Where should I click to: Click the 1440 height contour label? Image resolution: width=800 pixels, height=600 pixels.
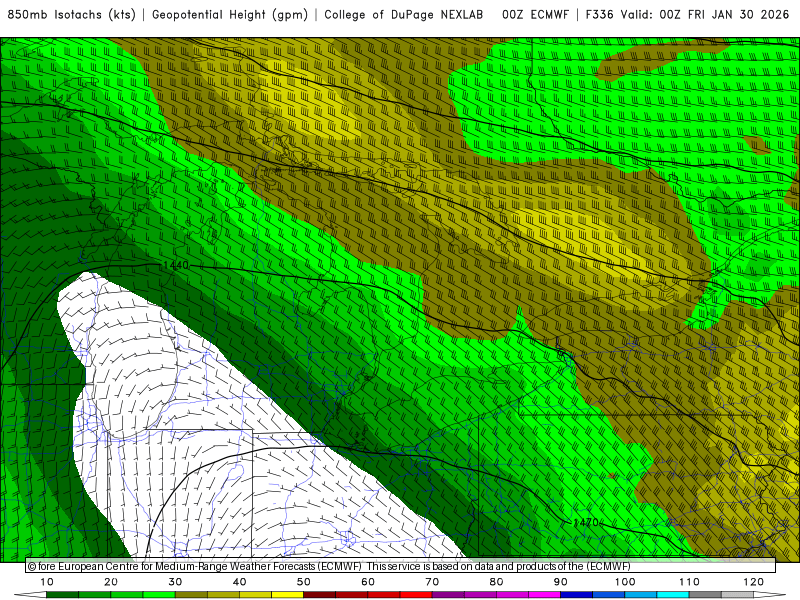point(176,265)
